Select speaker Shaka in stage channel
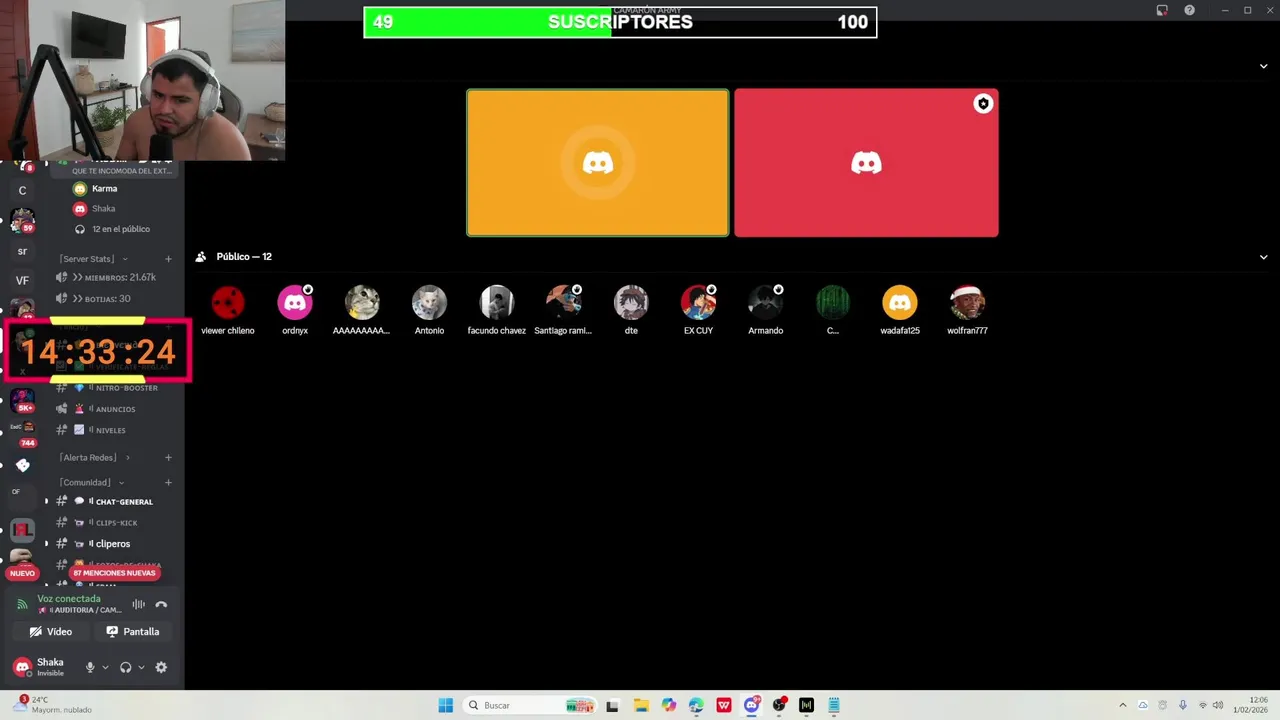The width and height of the screenshot is (1280, 720). click(x=95, y=208)
